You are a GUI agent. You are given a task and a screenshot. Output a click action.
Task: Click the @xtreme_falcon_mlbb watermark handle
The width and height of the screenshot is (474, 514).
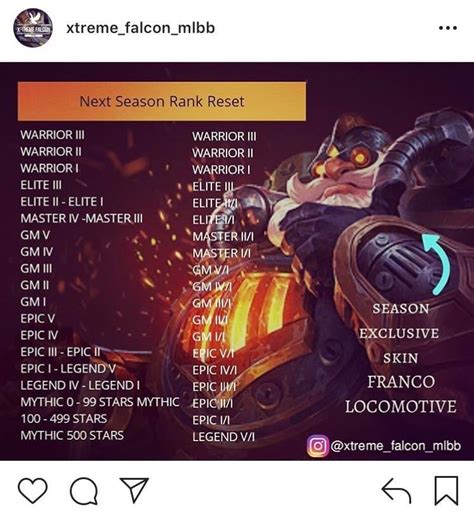396,446
